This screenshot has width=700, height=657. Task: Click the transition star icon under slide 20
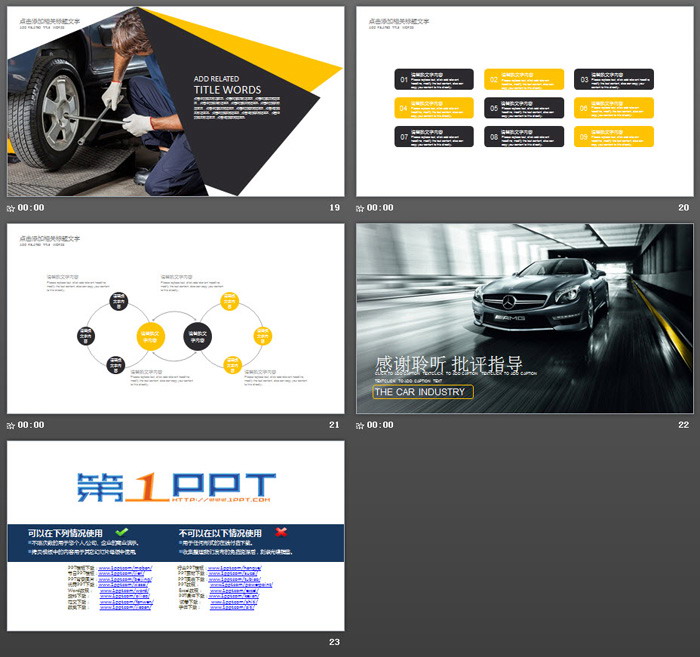[x=361, y=208]
